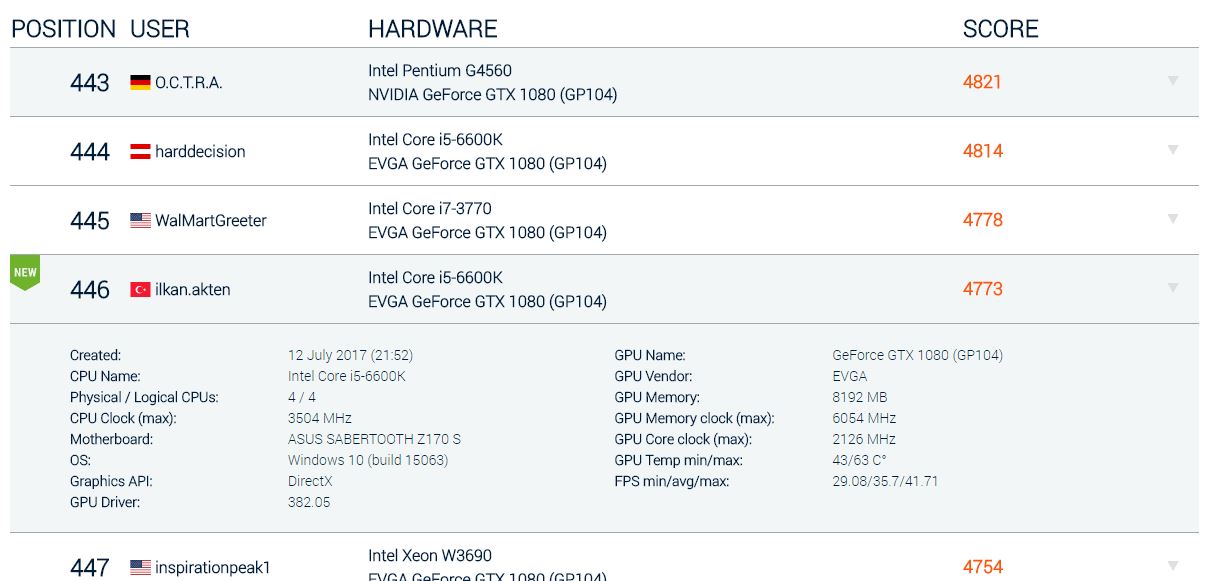Viewport: 1225px width, 581px height.
Task: Open user profile WalMartGreeter
Action: [211, 221]
